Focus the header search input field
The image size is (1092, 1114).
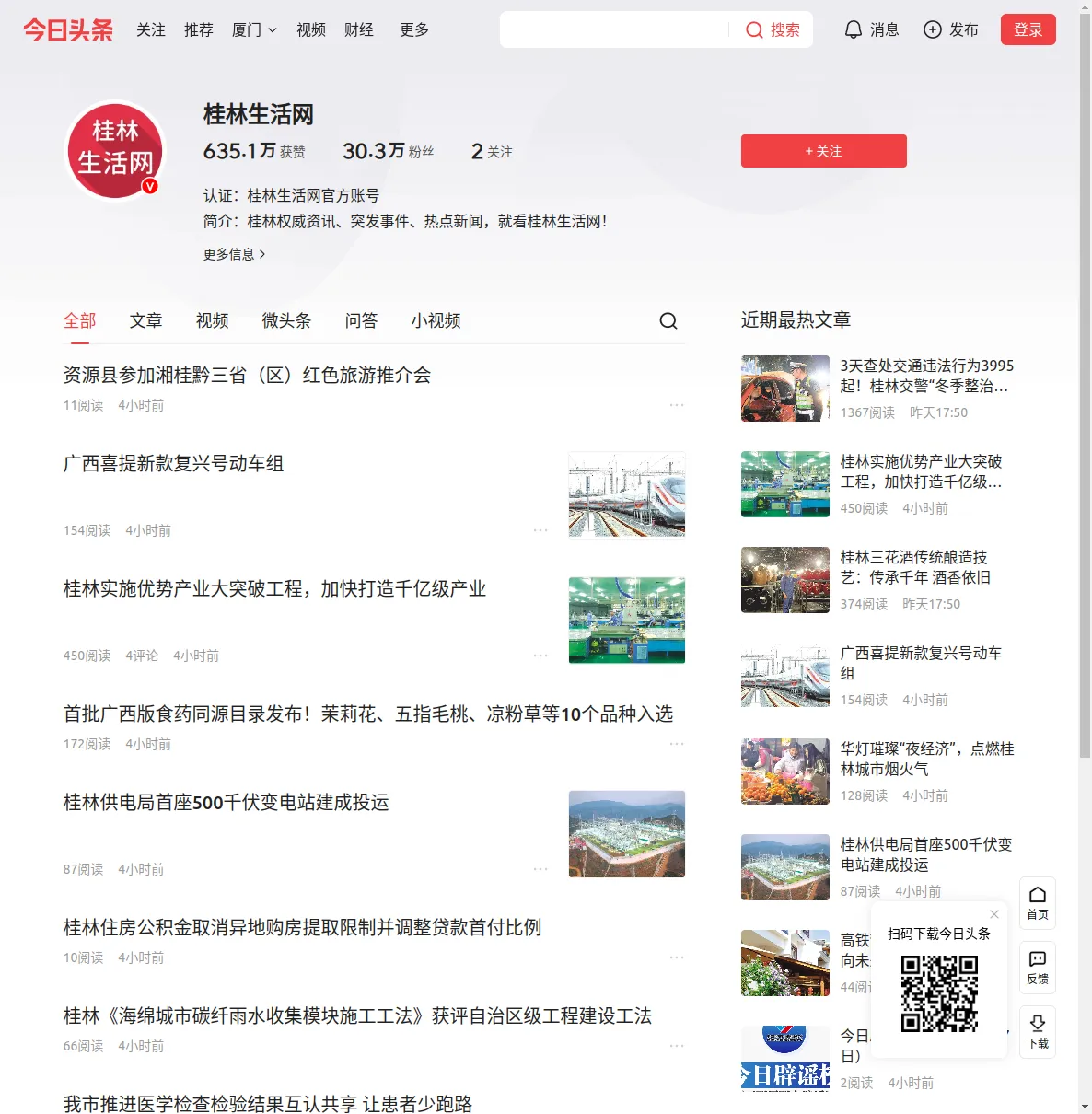[x=614, y=30]
